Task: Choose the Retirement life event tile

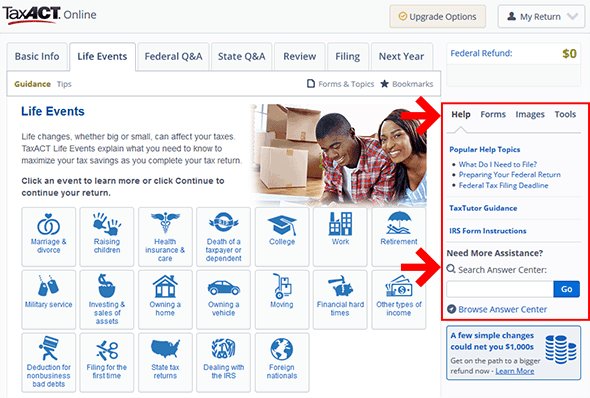Action: [399, 237]
